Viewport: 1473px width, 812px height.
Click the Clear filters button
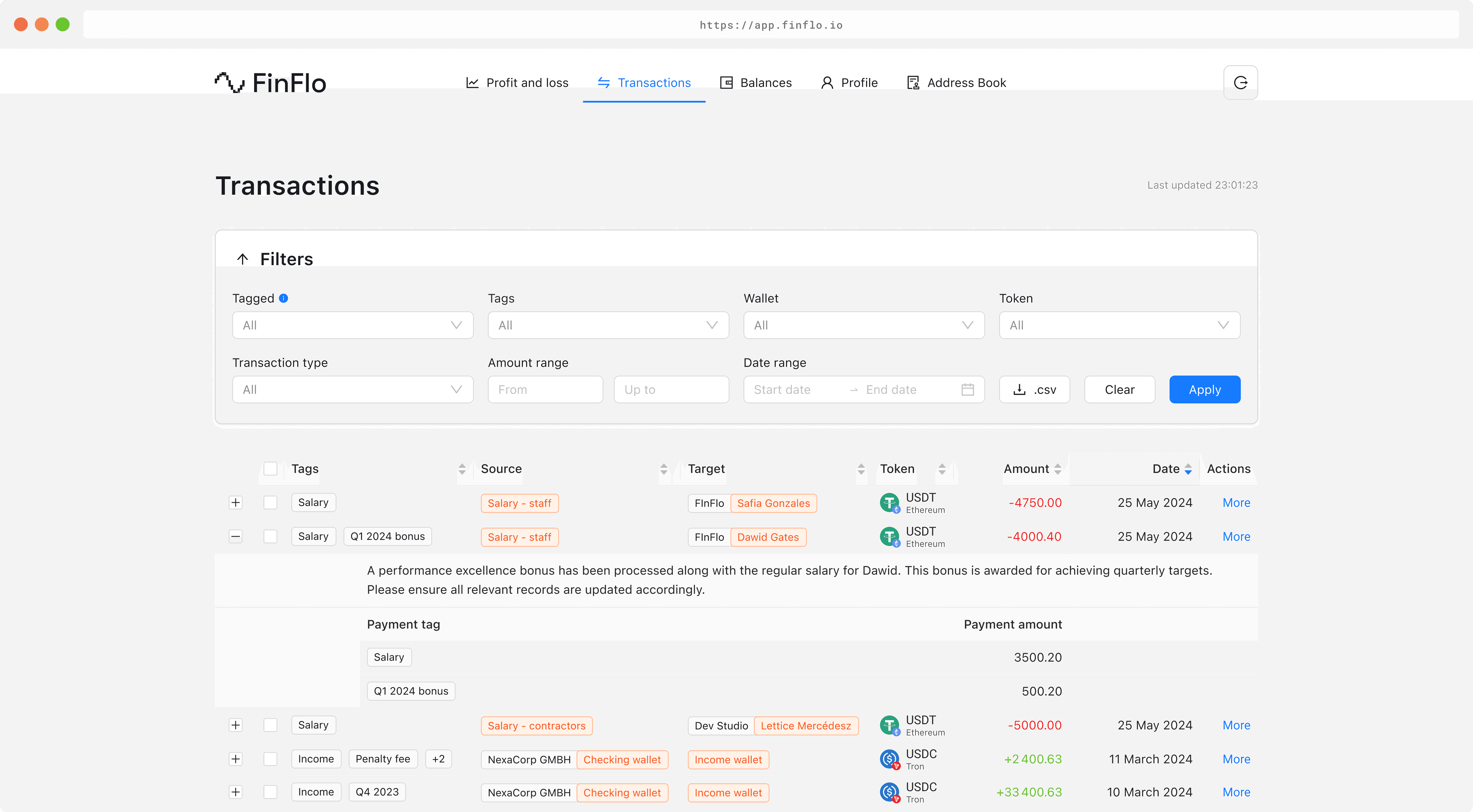coord(1119,389)
